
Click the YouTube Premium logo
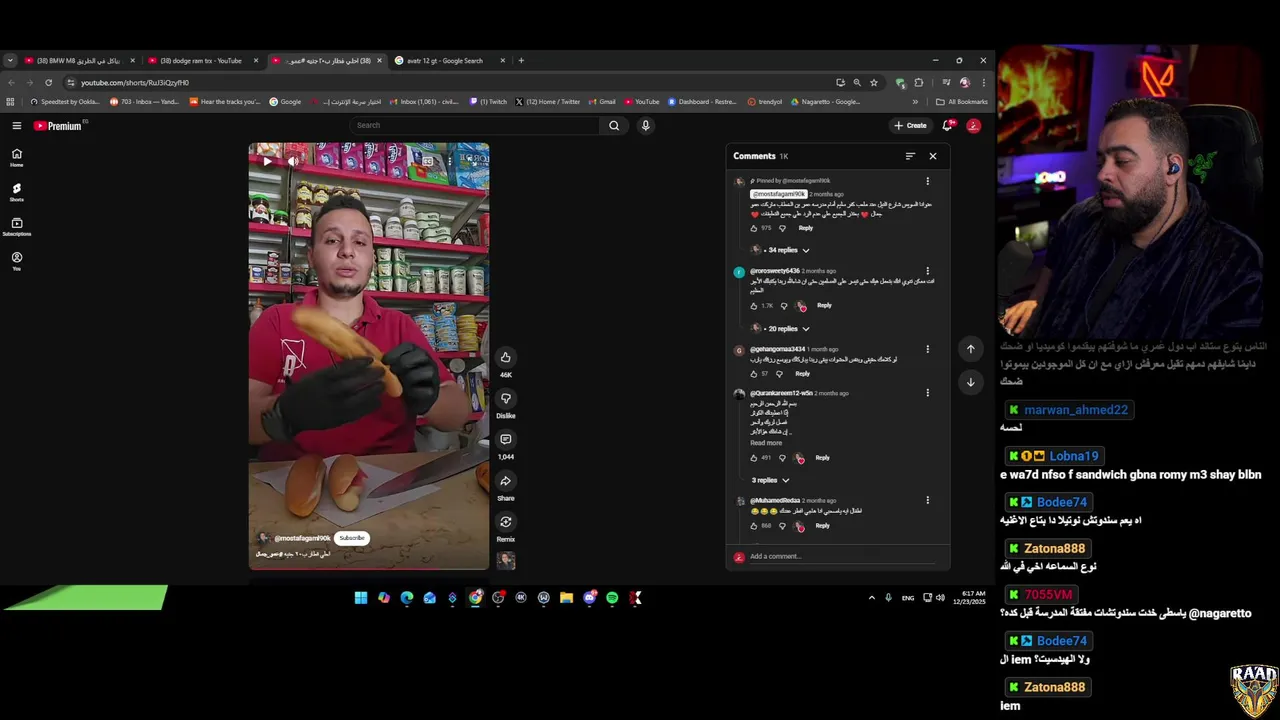58,125
